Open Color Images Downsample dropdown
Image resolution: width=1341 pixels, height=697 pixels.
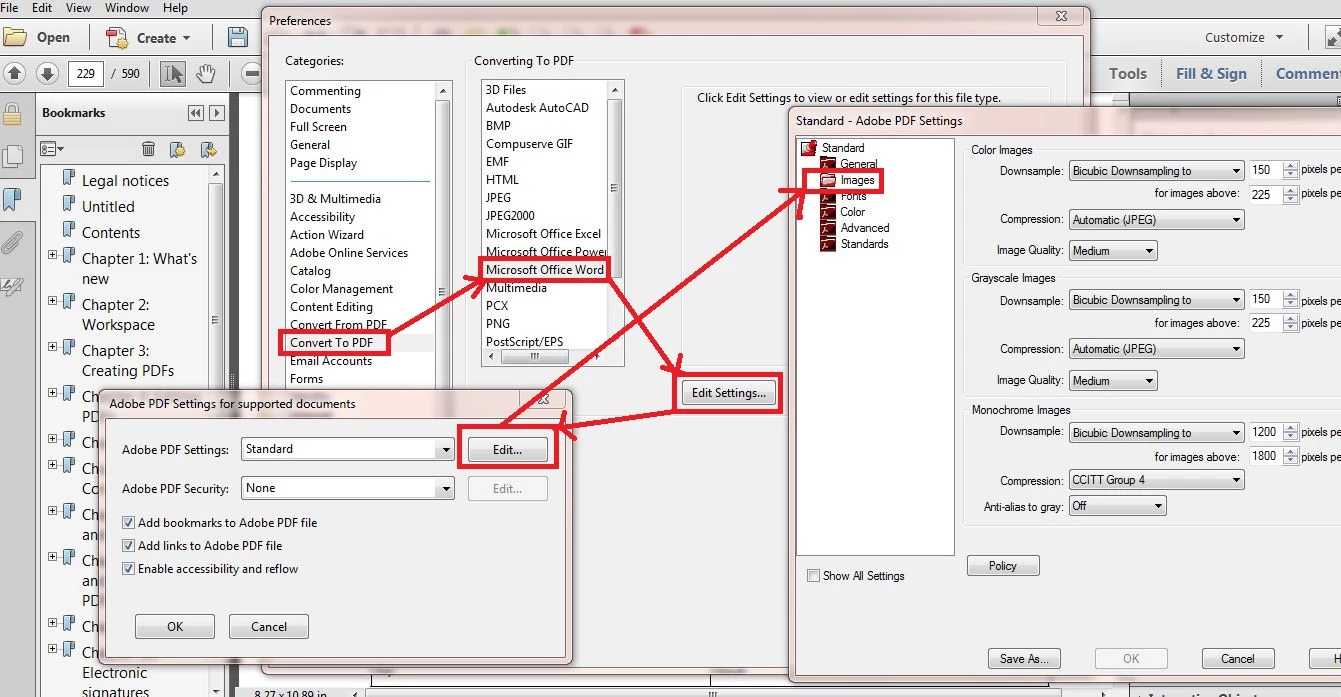point(1156,171)
